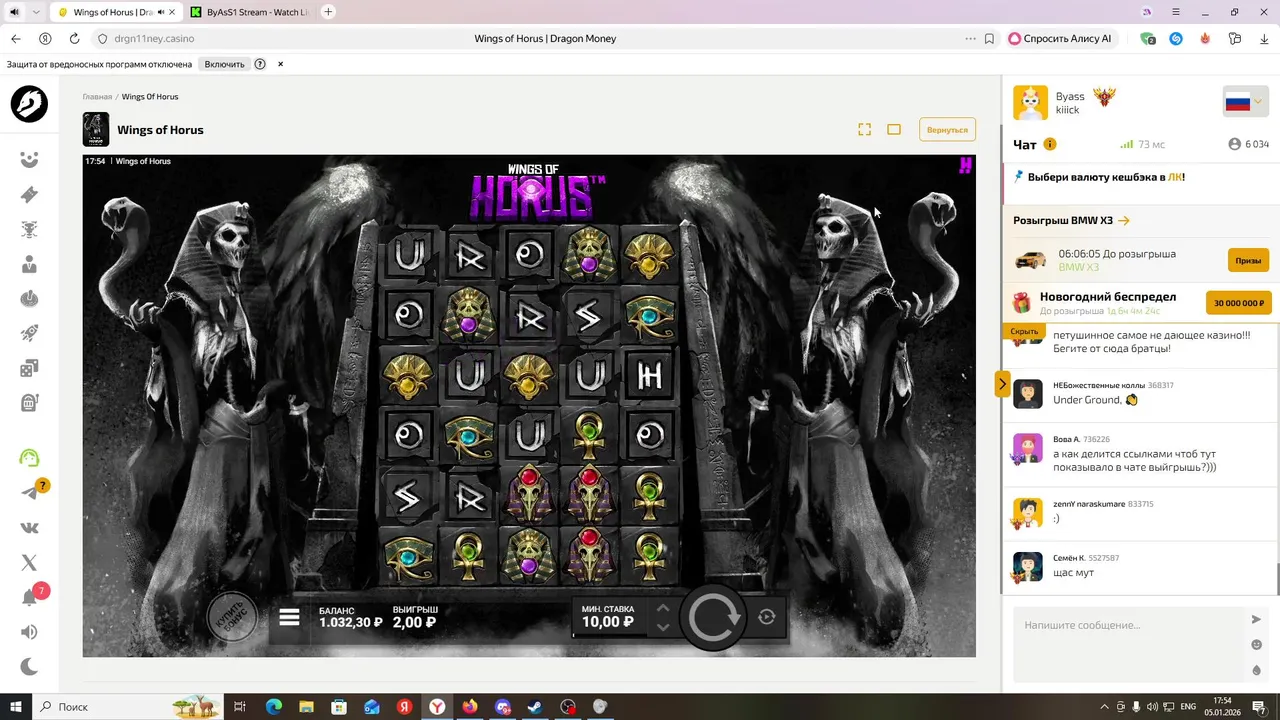Send the chat message
Screen dimensions: 1280x720
click(1257, 619)
